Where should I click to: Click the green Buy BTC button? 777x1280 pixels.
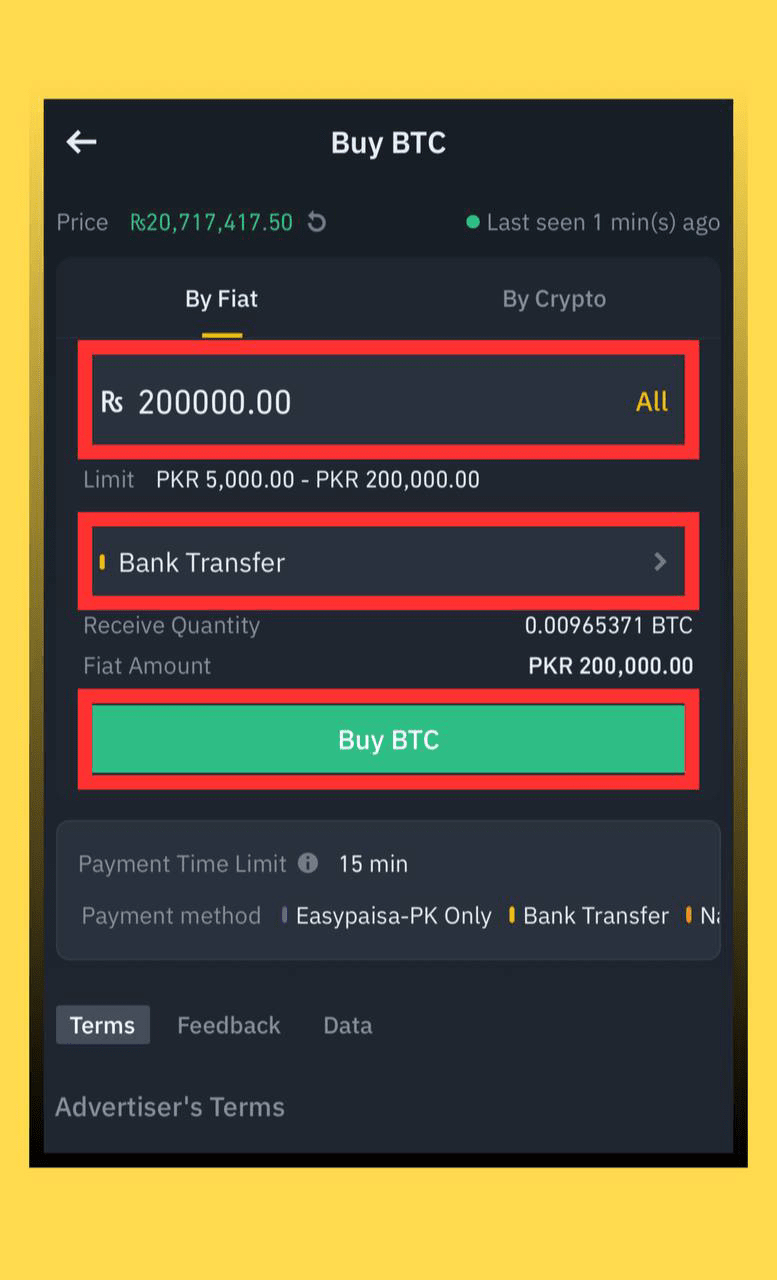[388, 740]
